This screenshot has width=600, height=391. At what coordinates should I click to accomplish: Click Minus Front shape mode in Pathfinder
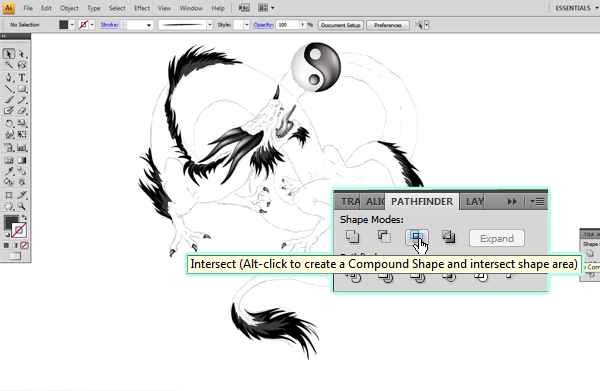[x=384, y=237]
